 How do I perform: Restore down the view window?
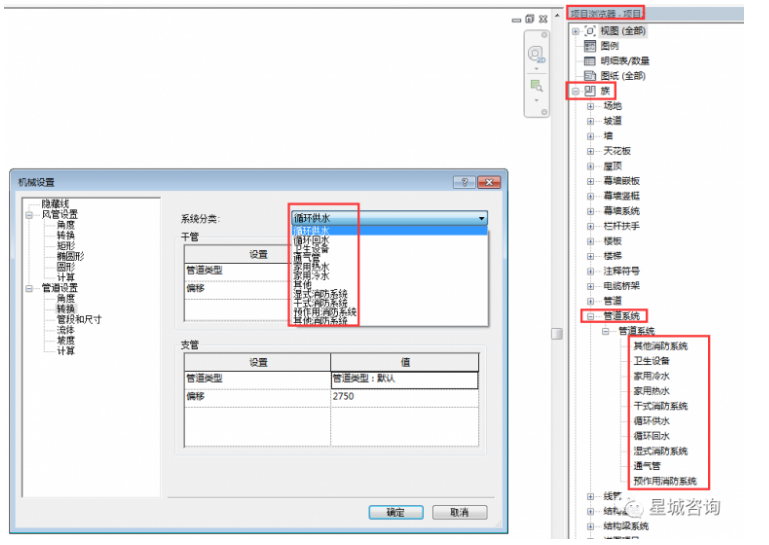point(530,19)
